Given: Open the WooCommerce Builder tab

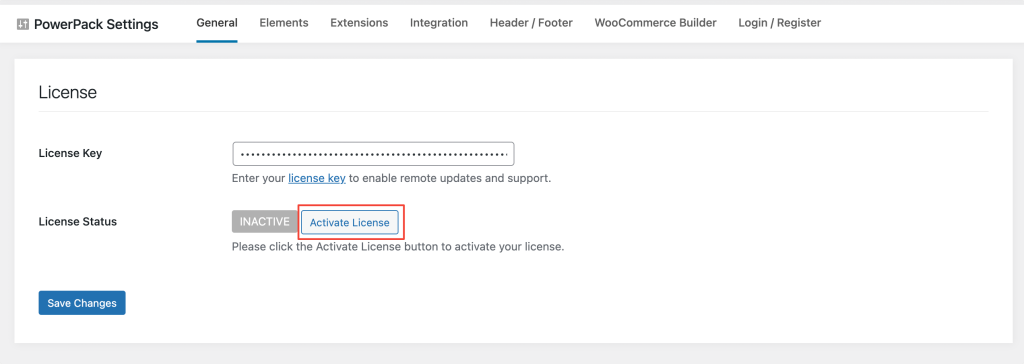Looking at the screenshot, I should click(x=655, y=23).
